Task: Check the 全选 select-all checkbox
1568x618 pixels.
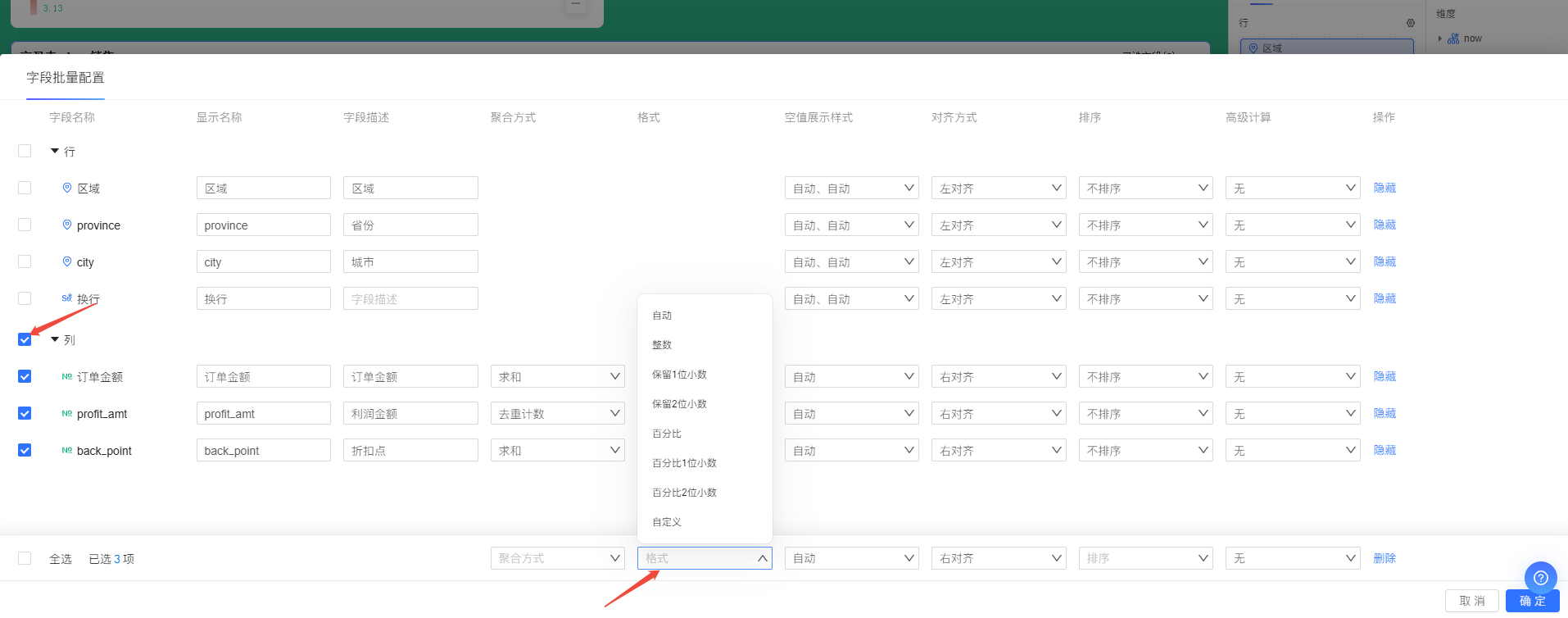Action: (x=25, y=558)
